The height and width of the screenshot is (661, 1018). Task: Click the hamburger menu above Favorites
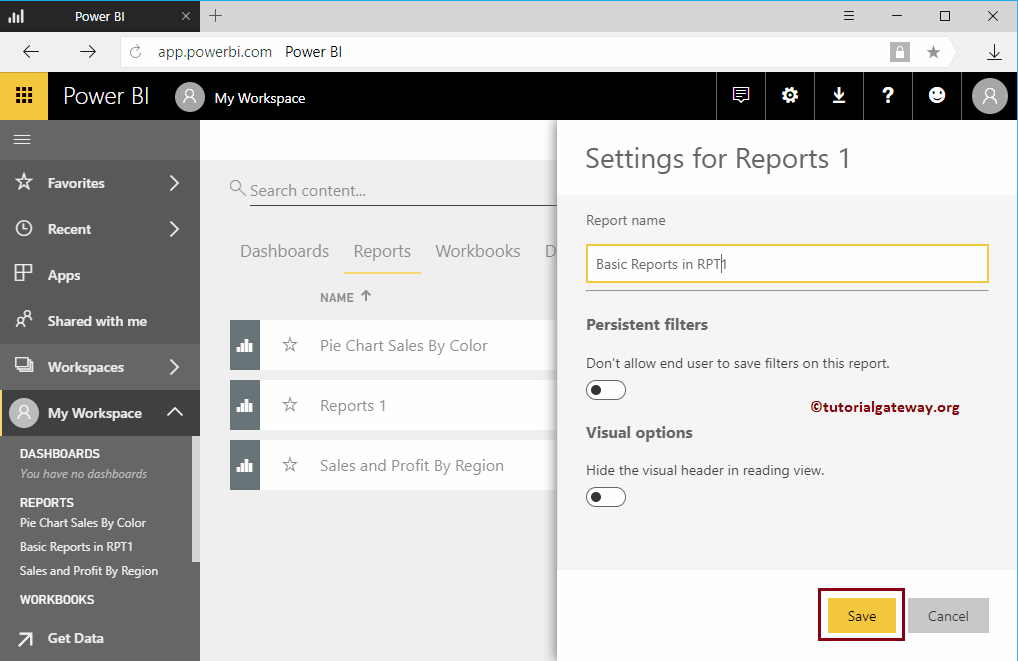[x=22, y=140]
